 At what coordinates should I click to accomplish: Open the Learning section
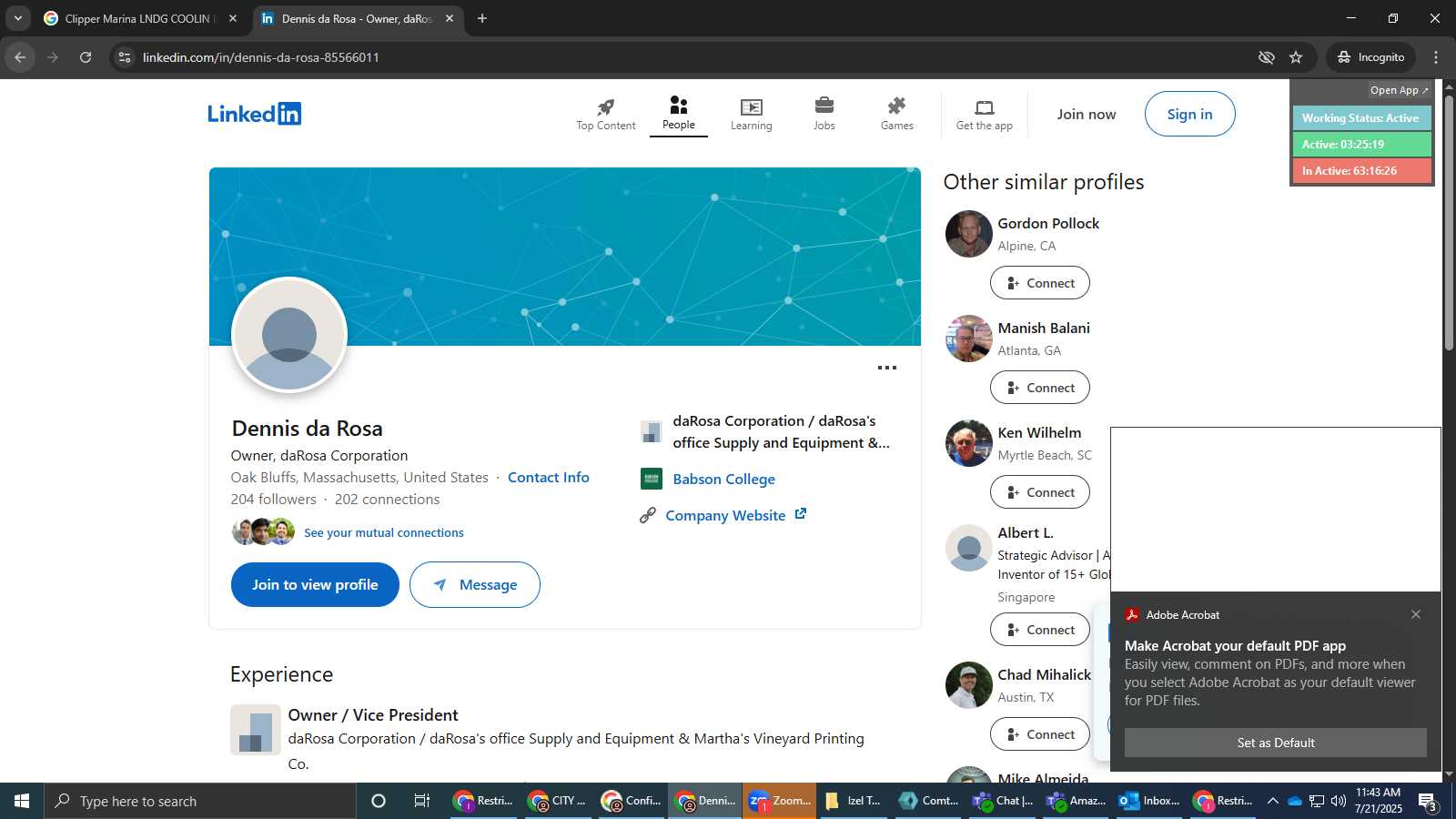[751, 114]
